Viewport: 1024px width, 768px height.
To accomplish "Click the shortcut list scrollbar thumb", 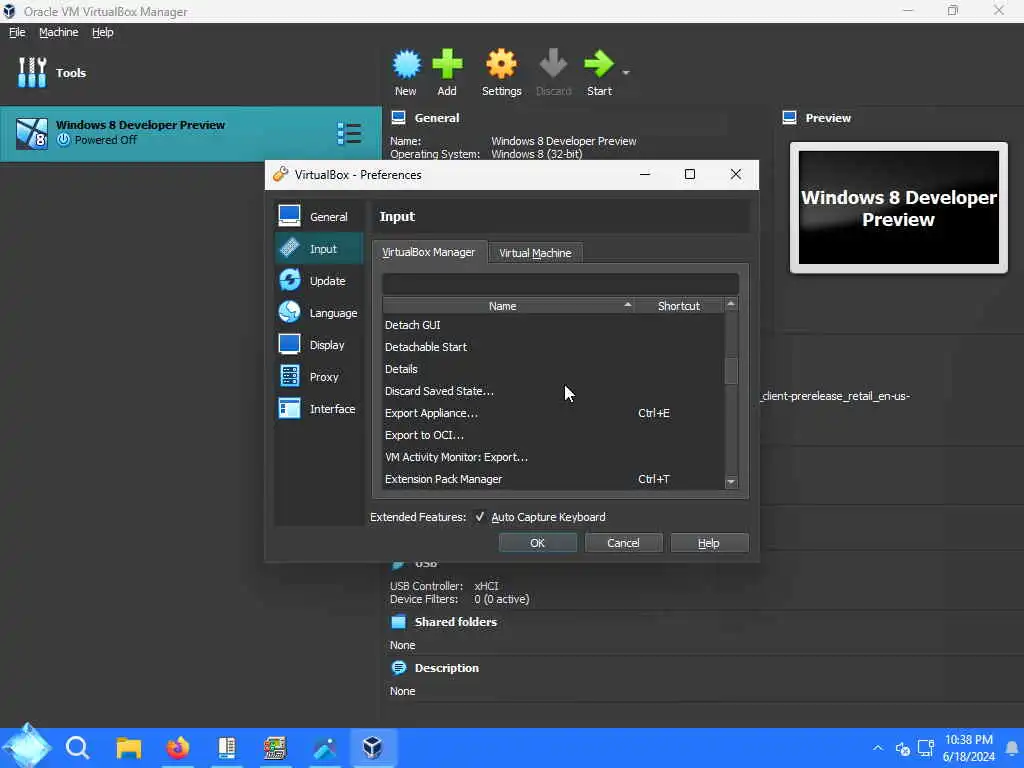I will [x=731, y=371].
